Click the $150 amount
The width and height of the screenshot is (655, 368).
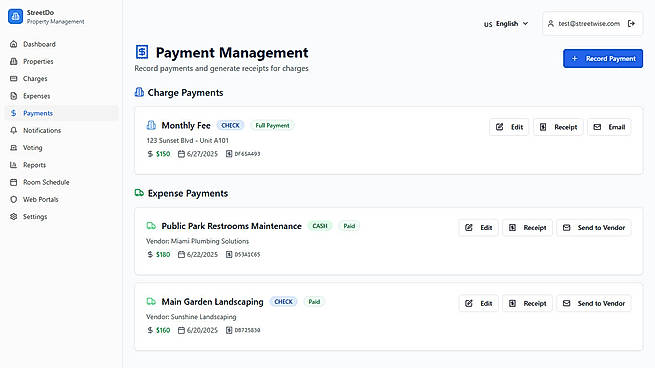point(163,154)
